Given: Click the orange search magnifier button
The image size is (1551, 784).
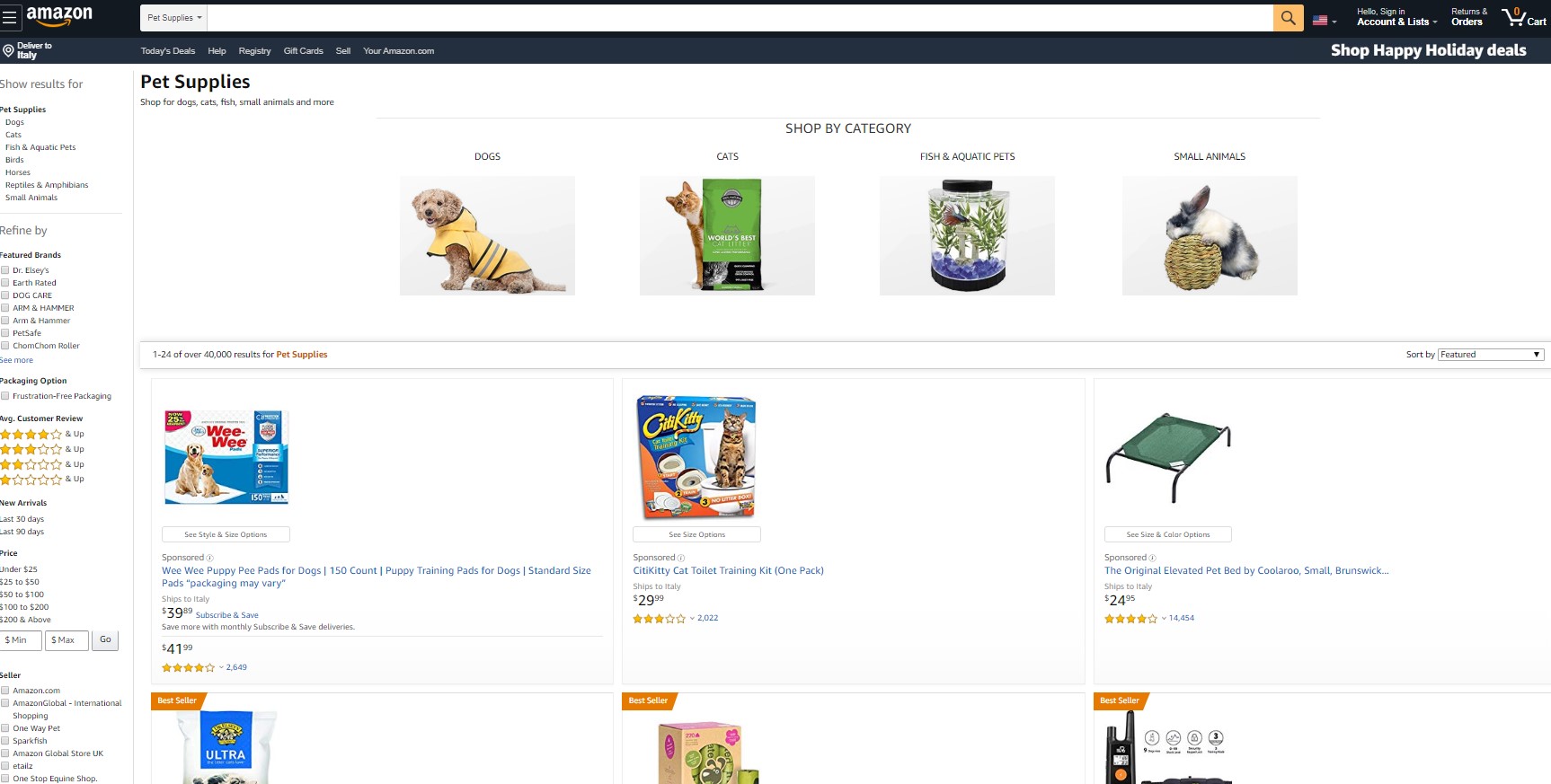Looking at the screenshot, I should point(1288,18).
